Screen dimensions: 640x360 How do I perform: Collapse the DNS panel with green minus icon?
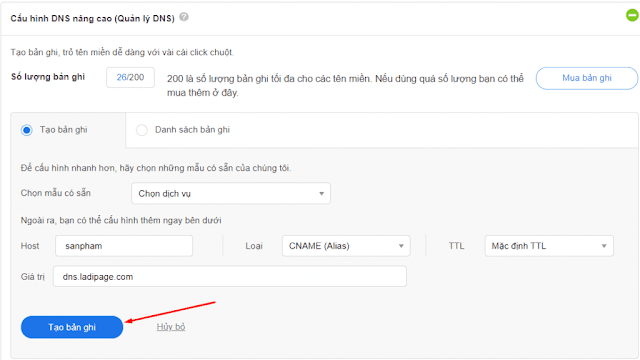coord(632,16)
